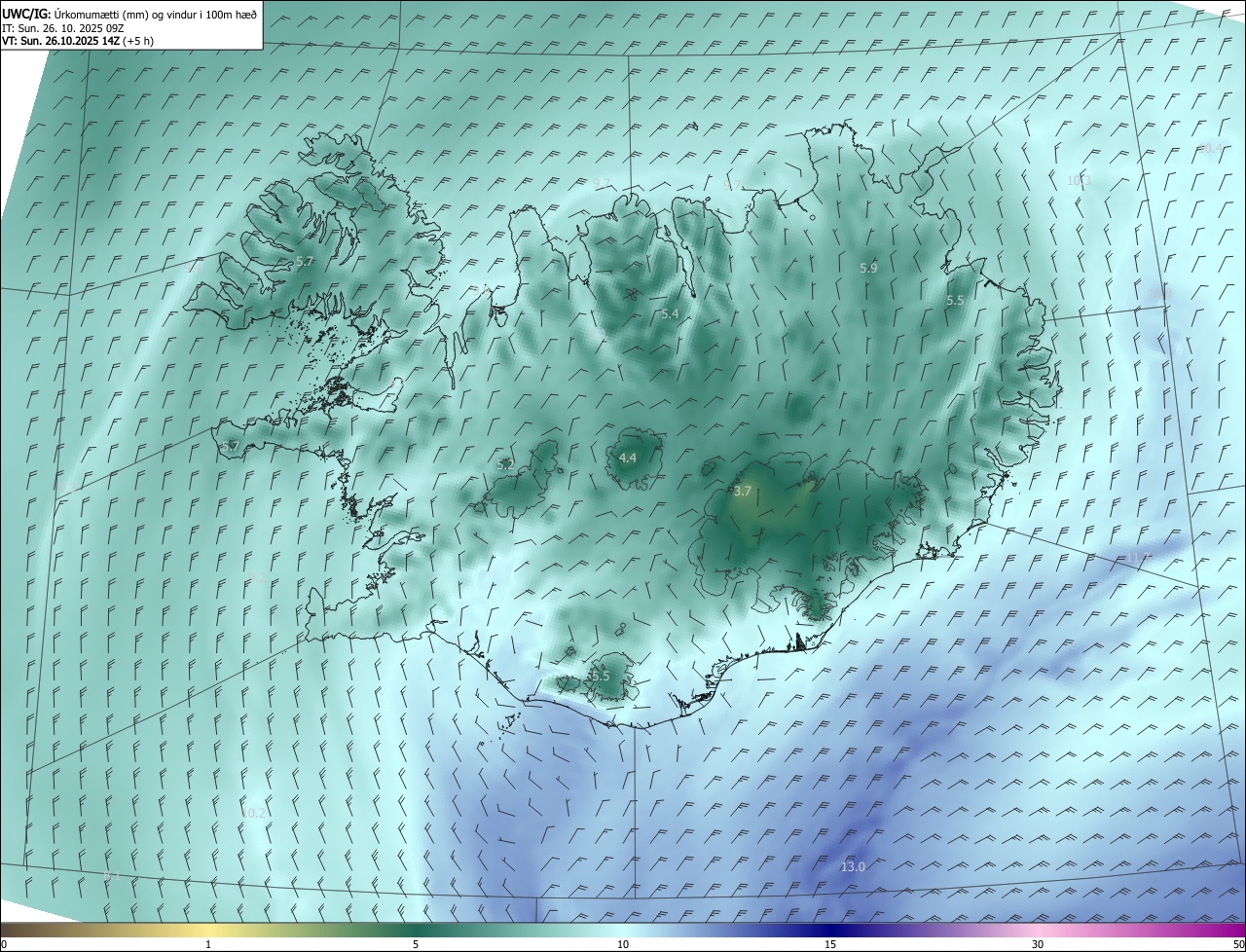
Task: Select the 30 tick label on color scale
Action: (x=1038, y=944)
